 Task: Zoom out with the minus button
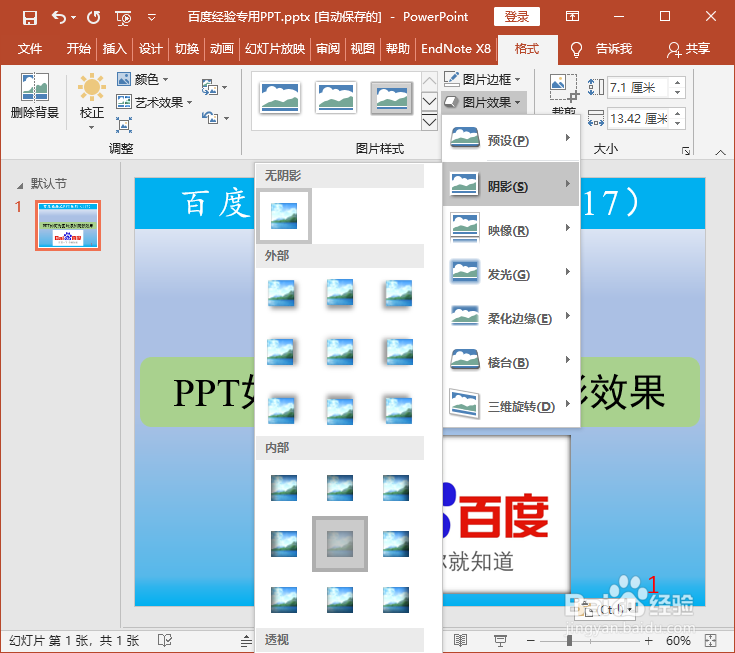click(531, 640)
